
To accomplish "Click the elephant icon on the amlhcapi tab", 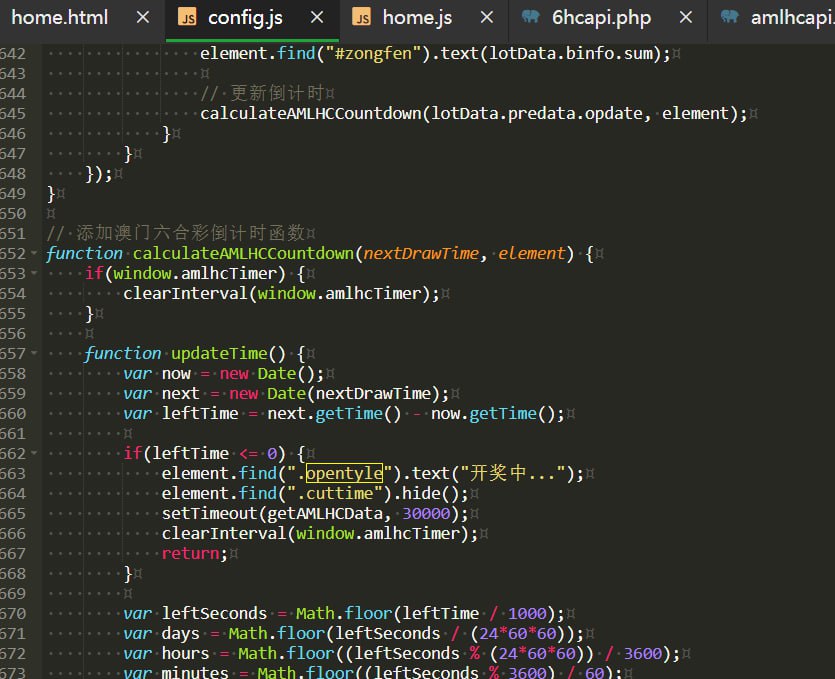I will pyautogui.click(x=730, y=18).
